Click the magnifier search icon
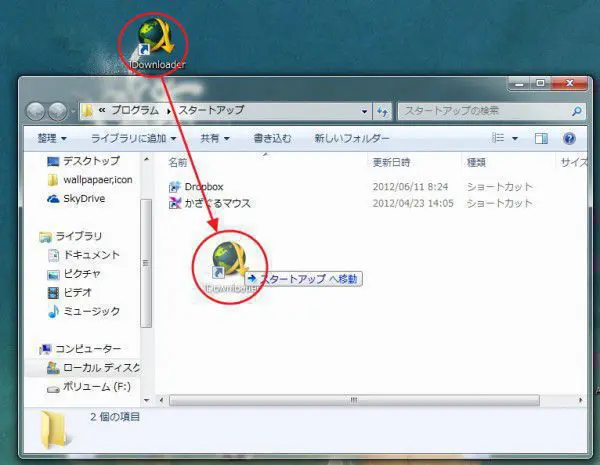The width and height of the screenshot is (600, 465). coord(576,111)
